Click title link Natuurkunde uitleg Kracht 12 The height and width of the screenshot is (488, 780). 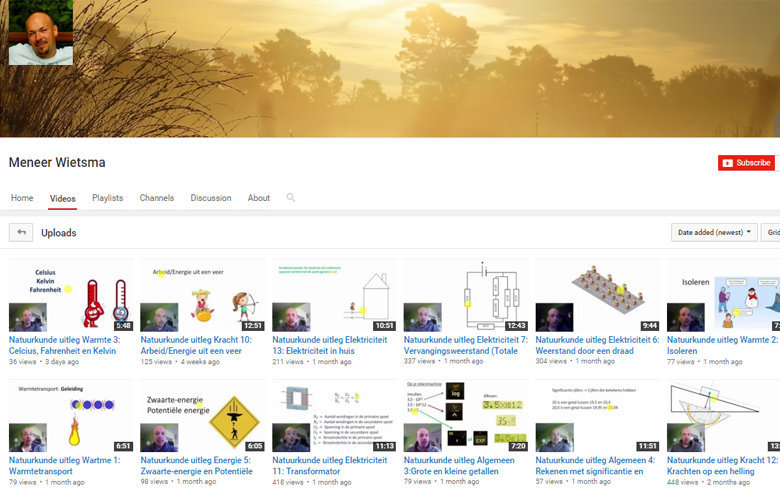(722, 466)
